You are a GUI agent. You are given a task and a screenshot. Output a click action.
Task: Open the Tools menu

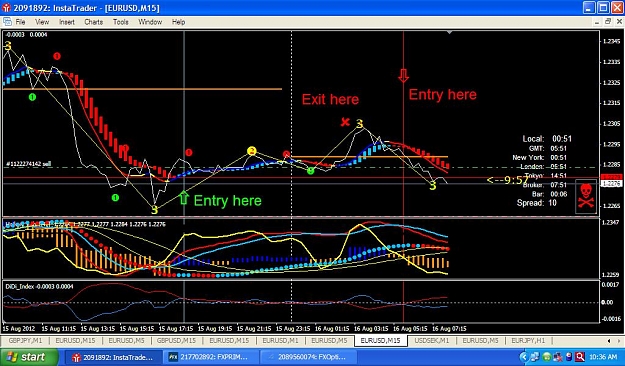121,22
